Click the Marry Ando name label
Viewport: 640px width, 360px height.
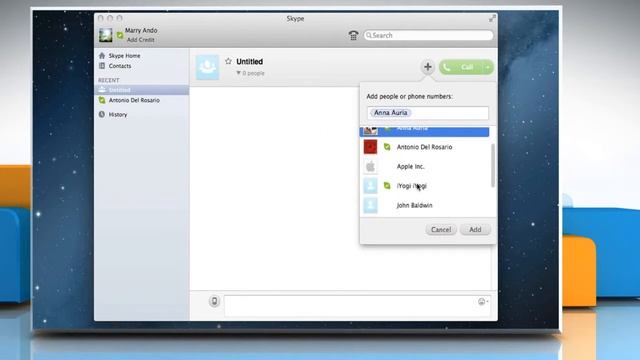point(141,30)
